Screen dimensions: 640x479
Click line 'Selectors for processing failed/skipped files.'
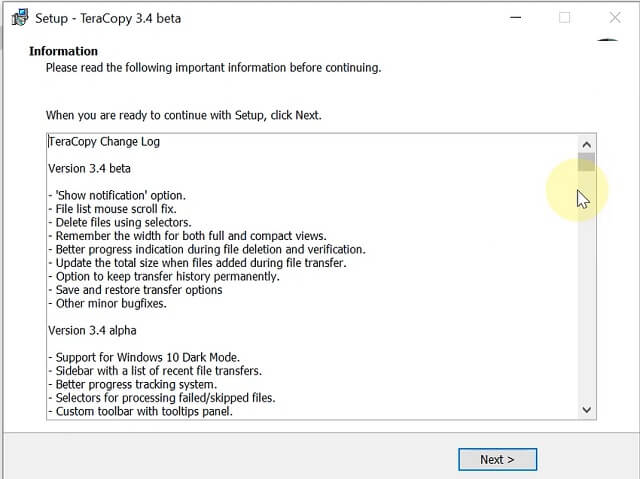[x=162, y=397]
